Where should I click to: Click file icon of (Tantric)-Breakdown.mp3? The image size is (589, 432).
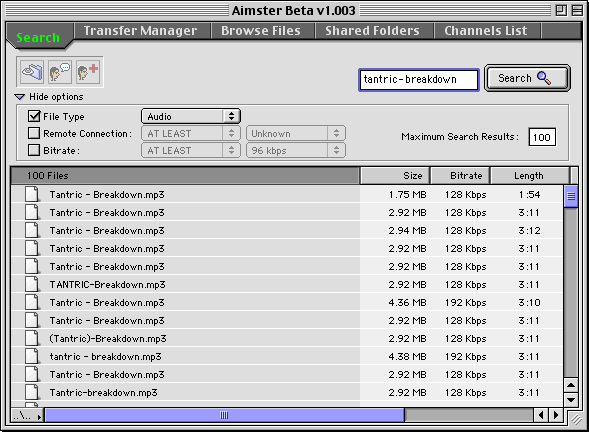coord(32,338)
